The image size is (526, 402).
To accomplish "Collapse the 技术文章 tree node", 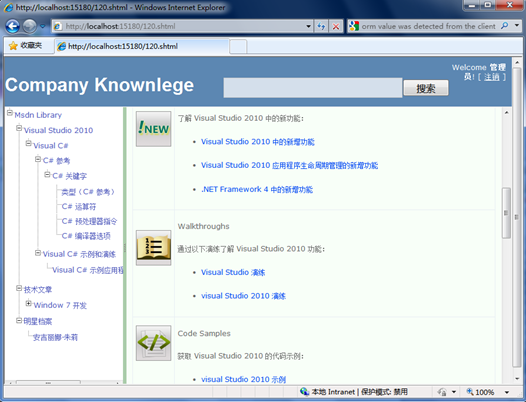I will (19, 288).
